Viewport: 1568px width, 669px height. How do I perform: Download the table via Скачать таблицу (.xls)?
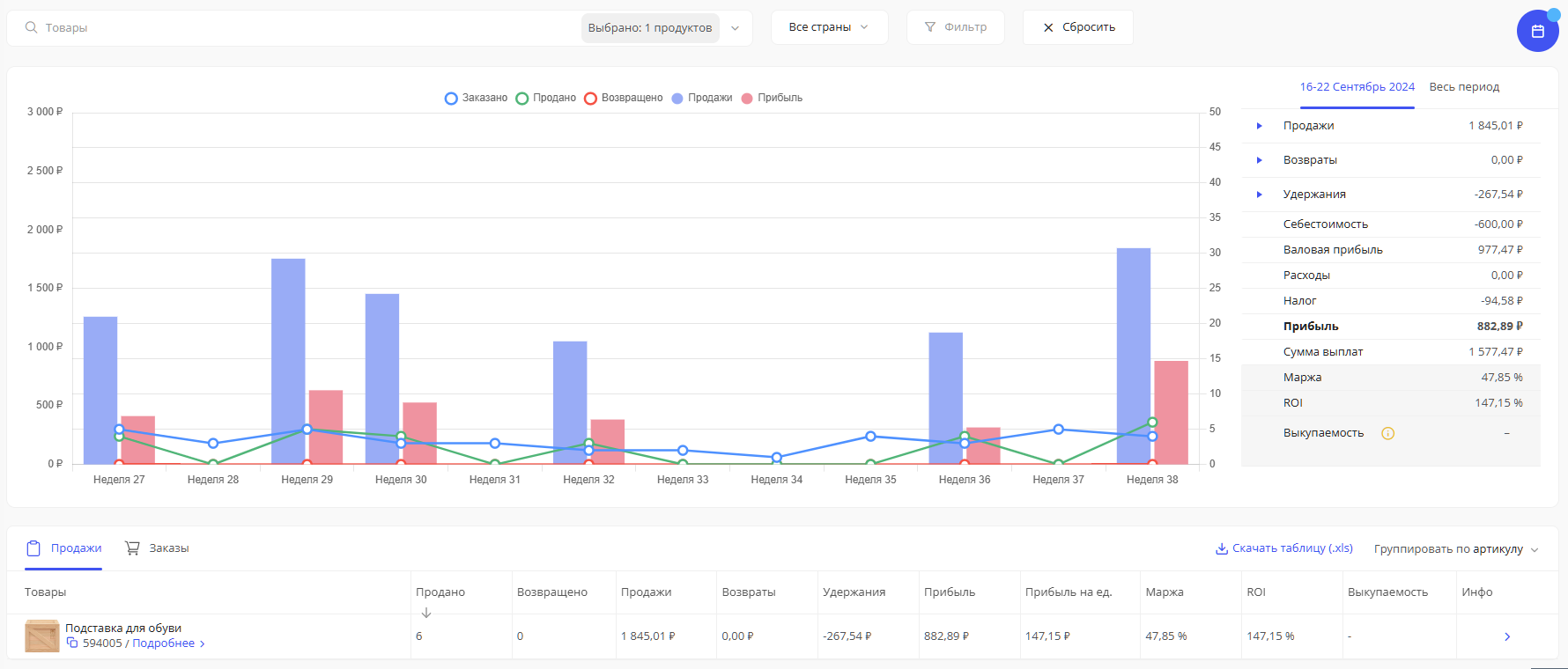point(1284,548)
